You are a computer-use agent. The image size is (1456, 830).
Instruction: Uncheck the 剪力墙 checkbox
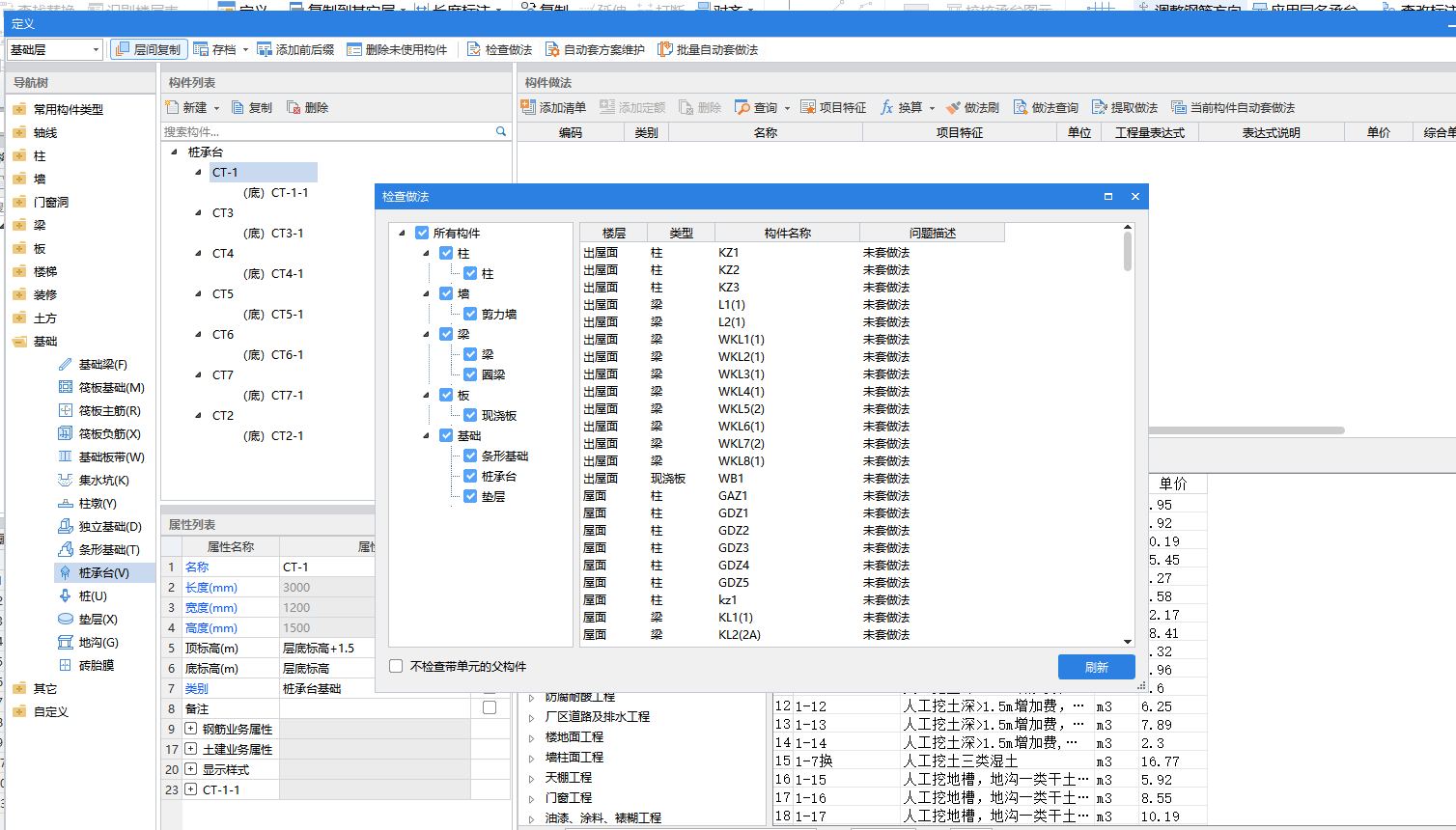(470, 314)
